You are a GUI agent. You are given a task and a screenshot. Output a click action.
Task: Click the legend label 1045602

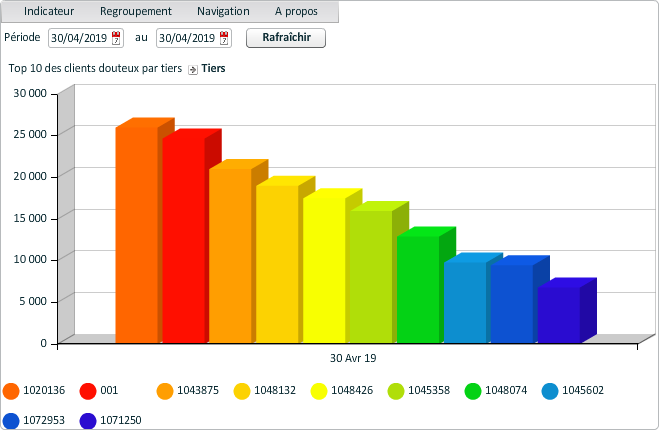click(583, 390)
